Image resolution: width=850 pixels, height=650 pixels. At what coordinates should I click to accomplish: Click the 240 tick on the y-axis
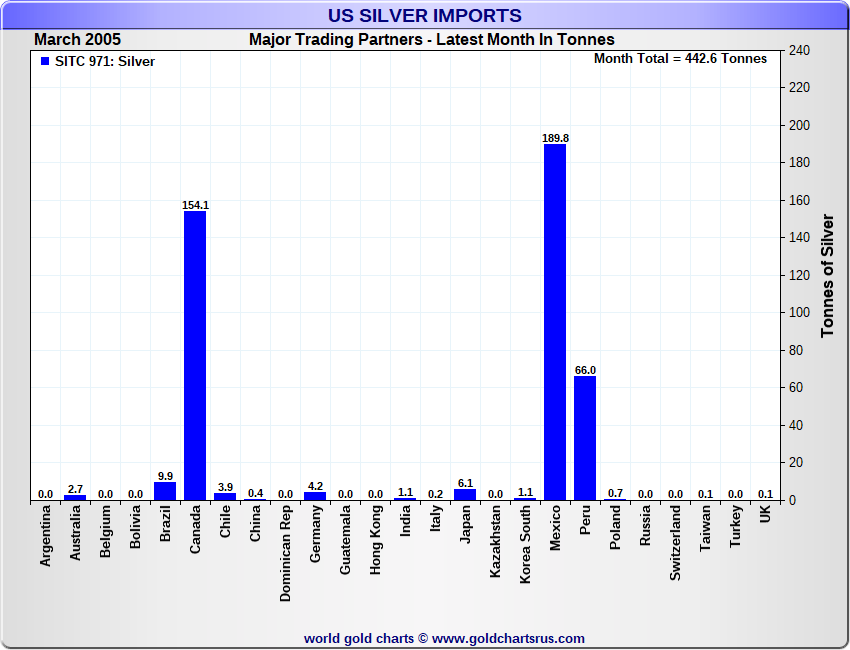[x=799, y=50]
